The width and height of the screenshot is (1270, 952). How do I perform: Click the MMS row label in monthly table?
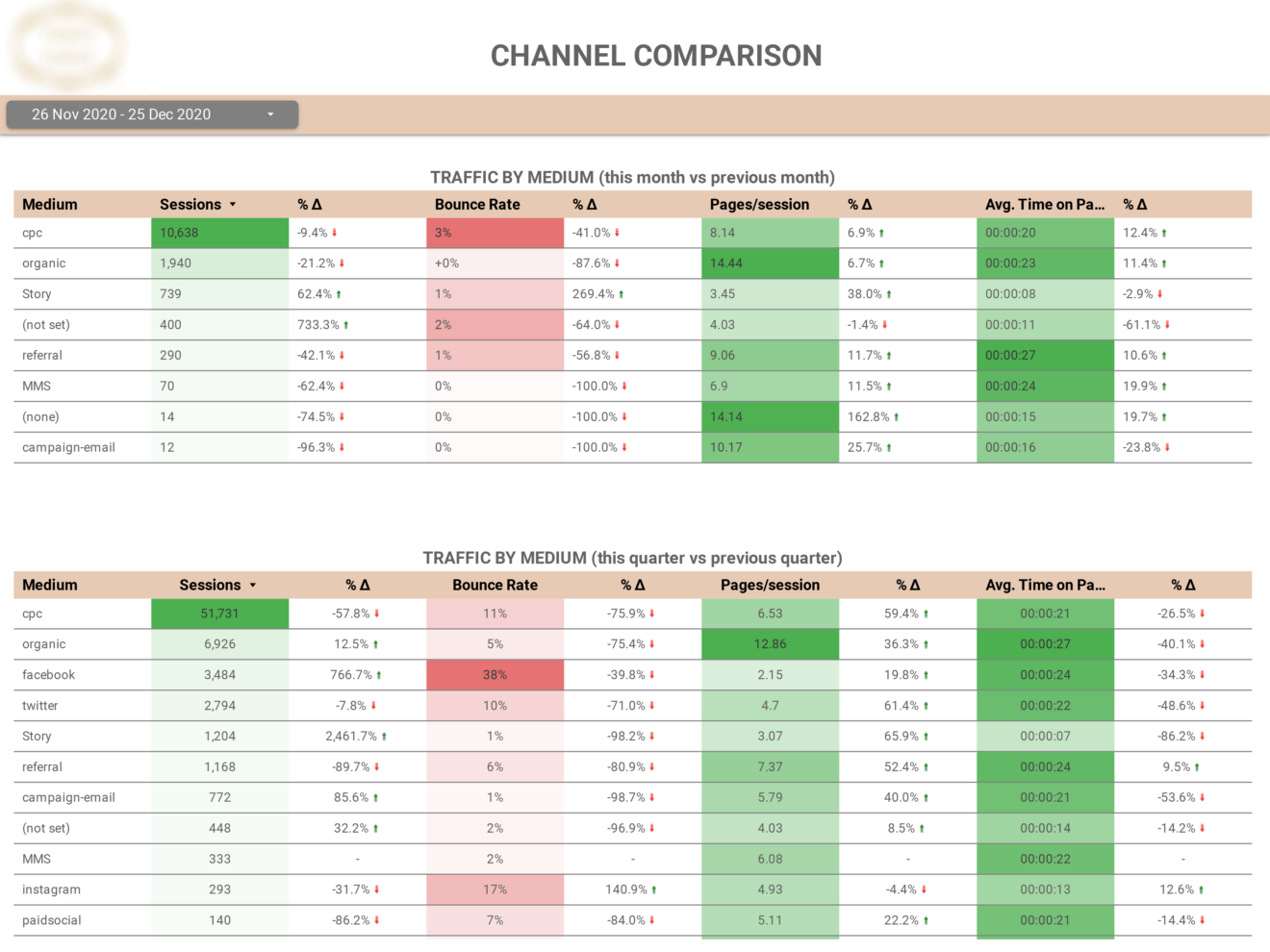[x=37, y=387]
